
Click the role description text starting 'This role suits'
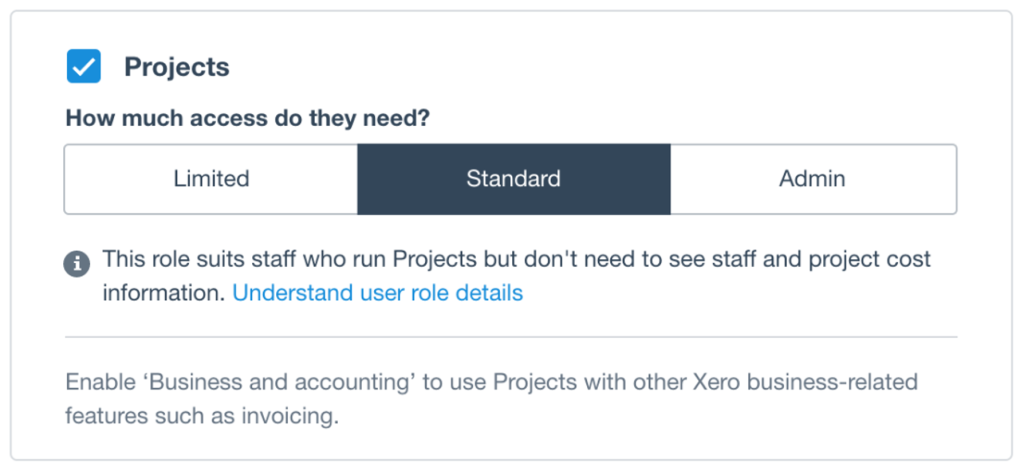(x=516, y=276)
